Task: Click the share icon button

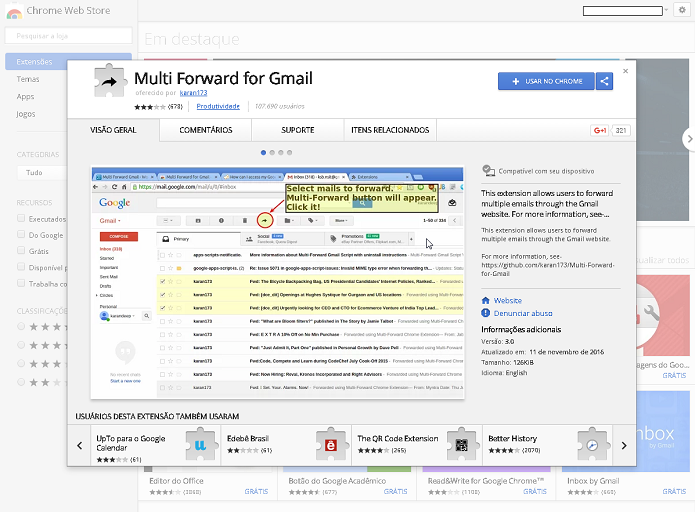Action: click(604, 81)
